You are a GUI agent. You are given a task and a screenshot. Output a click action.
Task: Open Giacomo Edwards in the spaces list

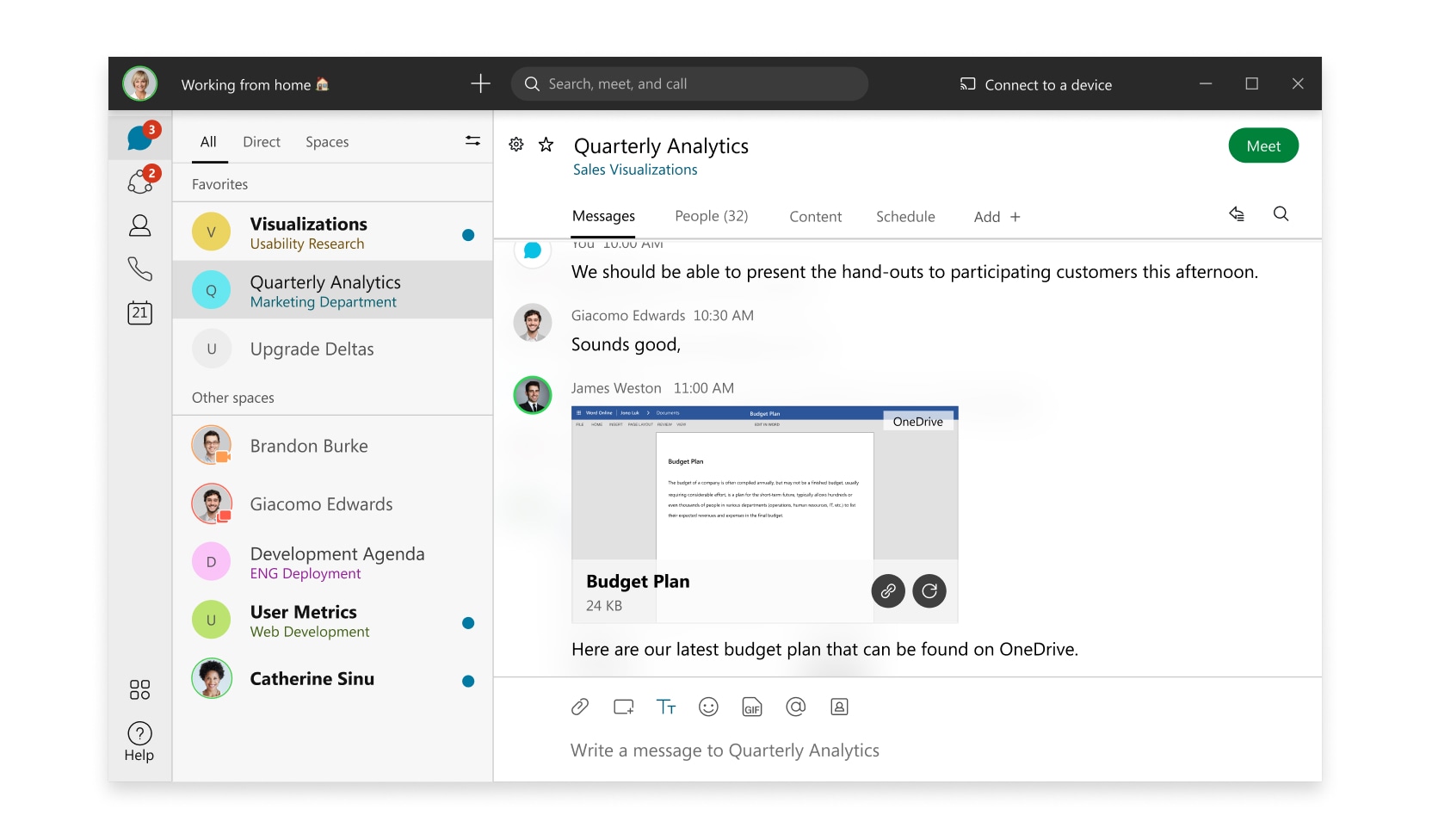point(332,504)
